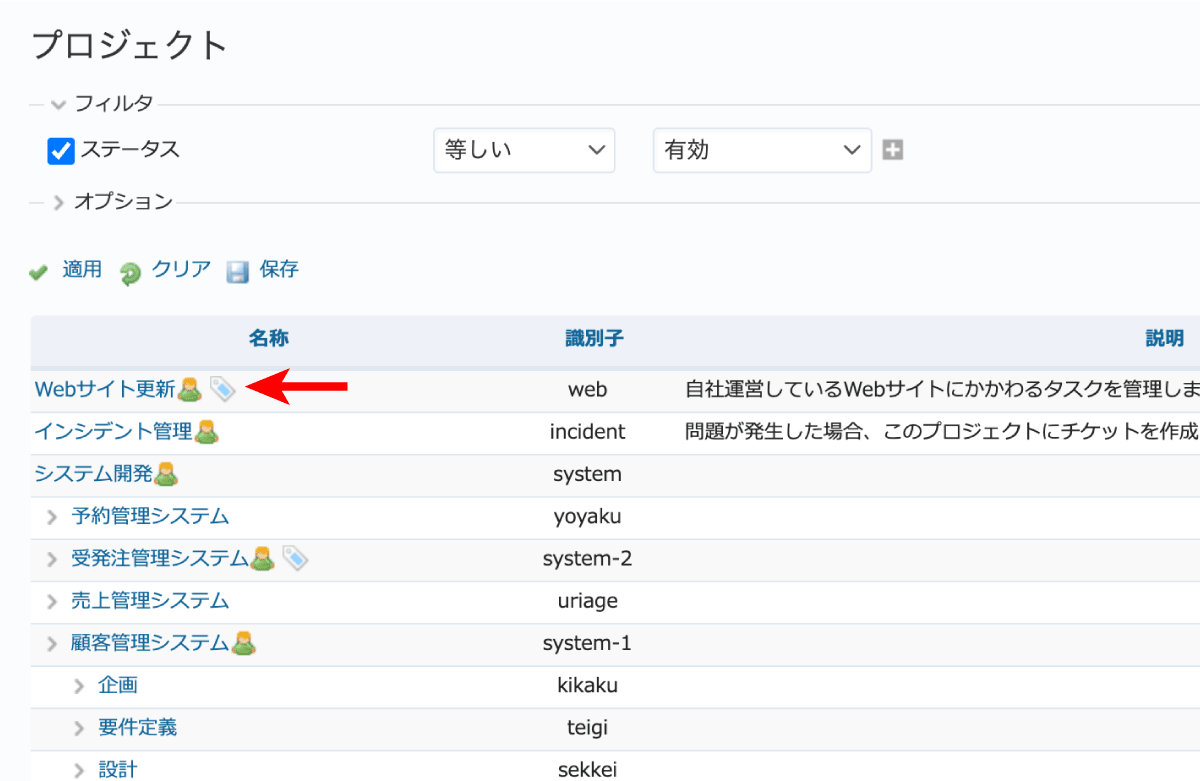Collapse the フィルタ section
1200x781 pixels.
[x=58, y=104]
